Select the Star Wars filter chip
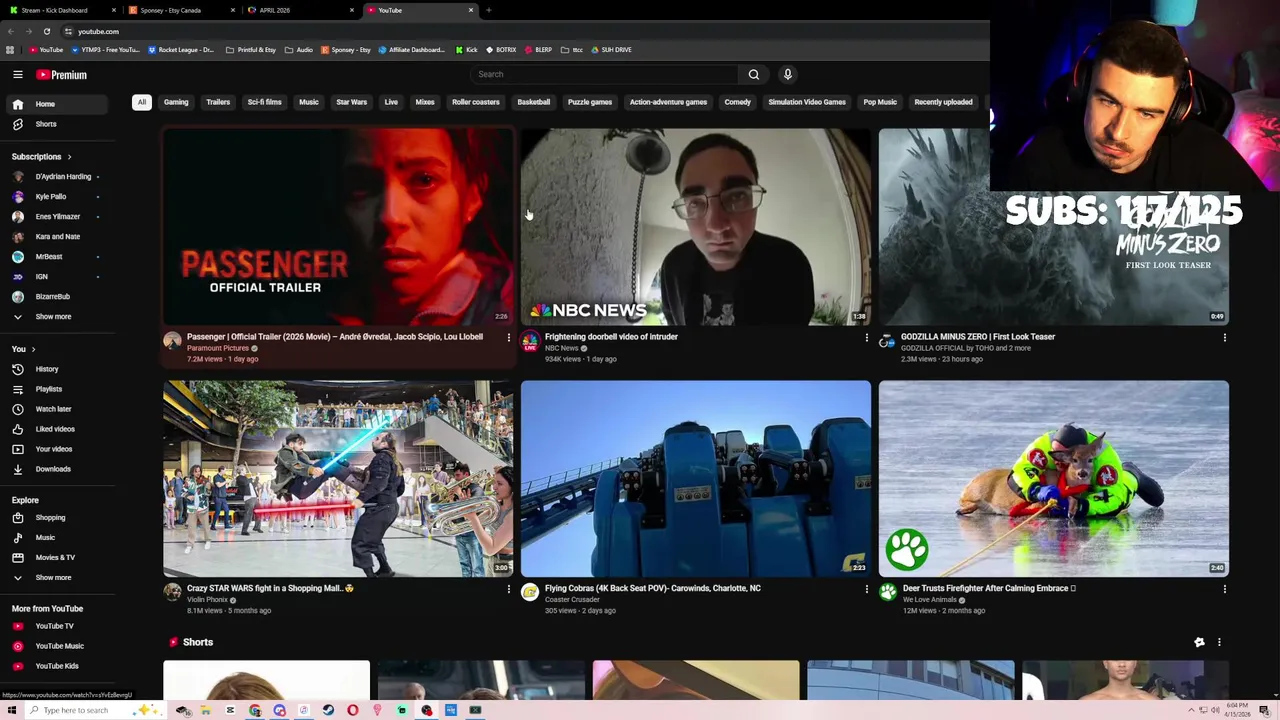The image size is (1280, 720). (351, 102)
